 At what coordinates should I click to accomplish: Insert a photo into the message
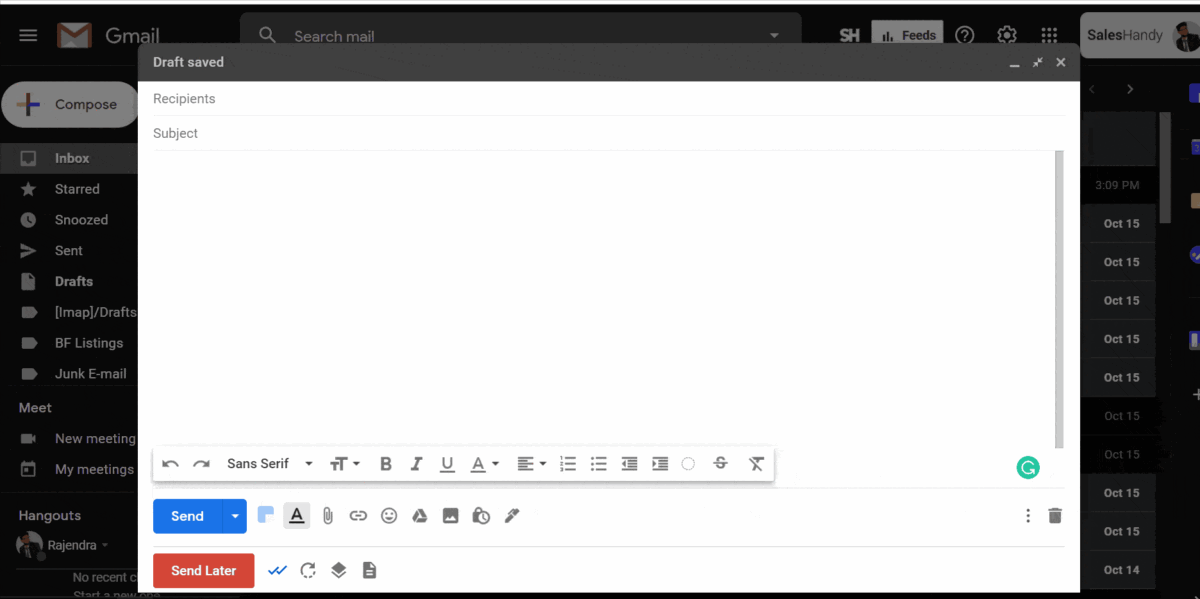click(x=450, y=515)
